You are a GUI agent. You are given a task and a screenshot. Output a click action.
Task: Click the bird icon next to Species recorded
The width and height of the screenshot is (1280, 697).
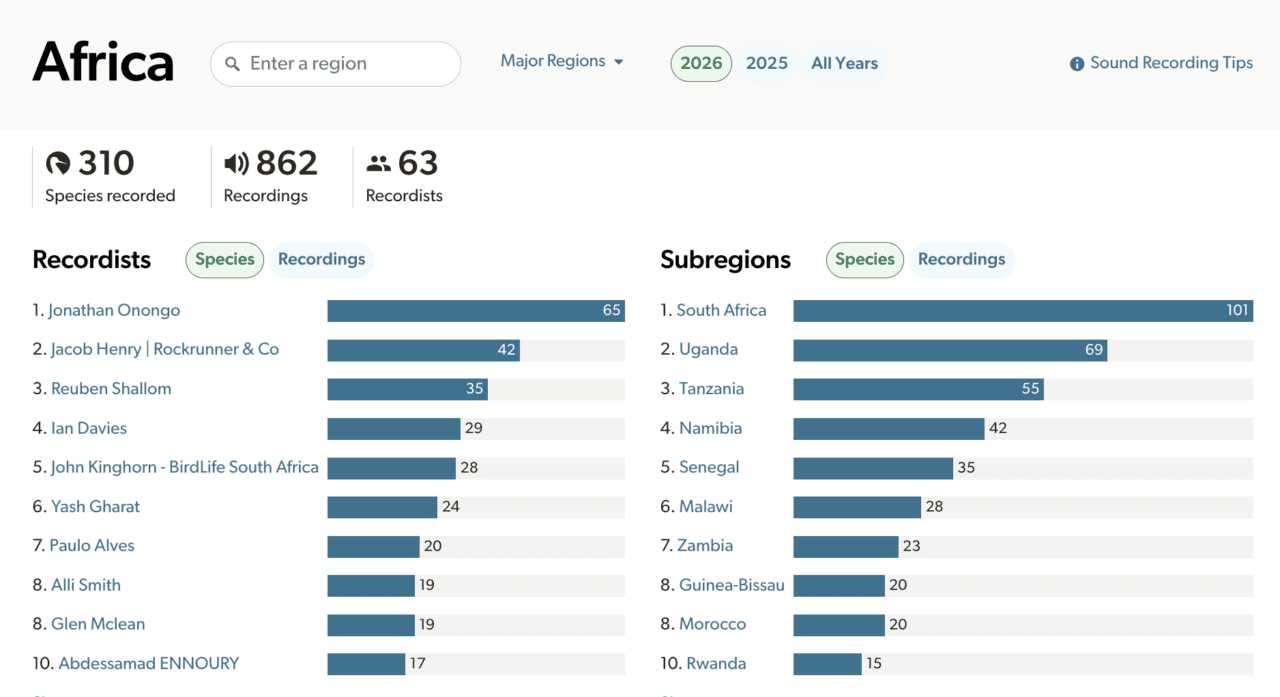[58, 163]
